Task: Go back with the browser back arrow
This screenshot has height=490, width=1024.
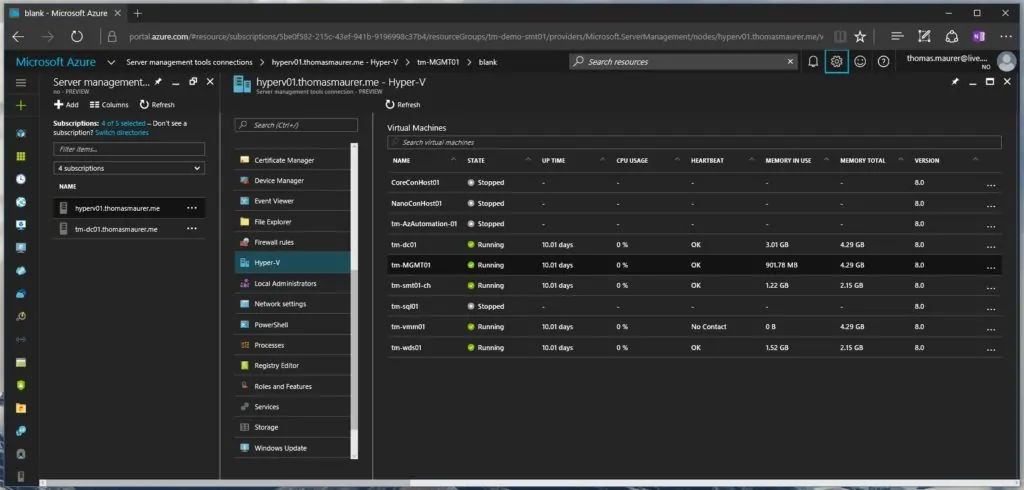Action: [x=20, y=37]
